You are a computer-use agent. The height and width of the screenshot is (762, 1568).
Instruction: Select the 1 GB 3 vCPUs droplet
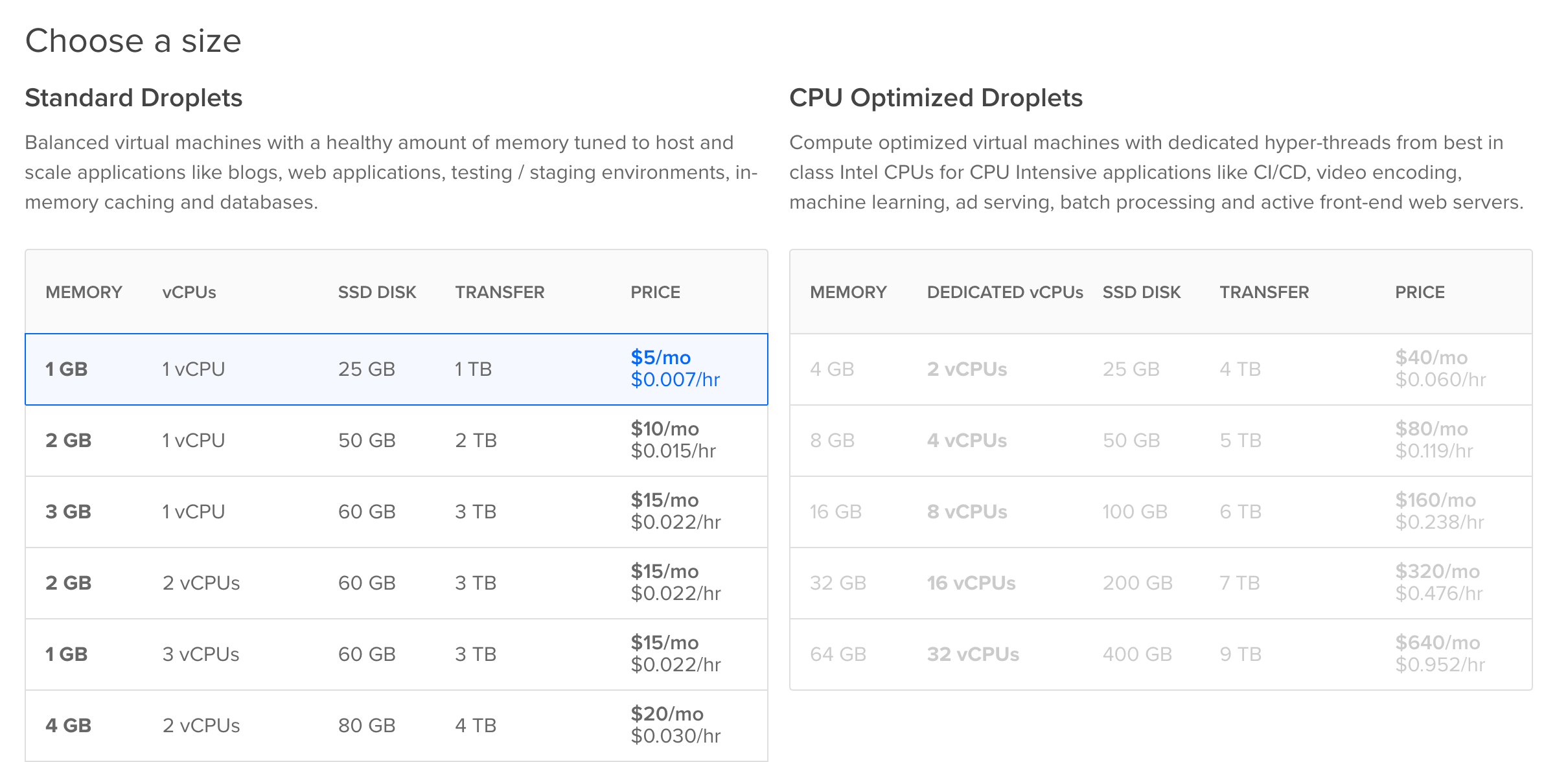tap(396, 654)
